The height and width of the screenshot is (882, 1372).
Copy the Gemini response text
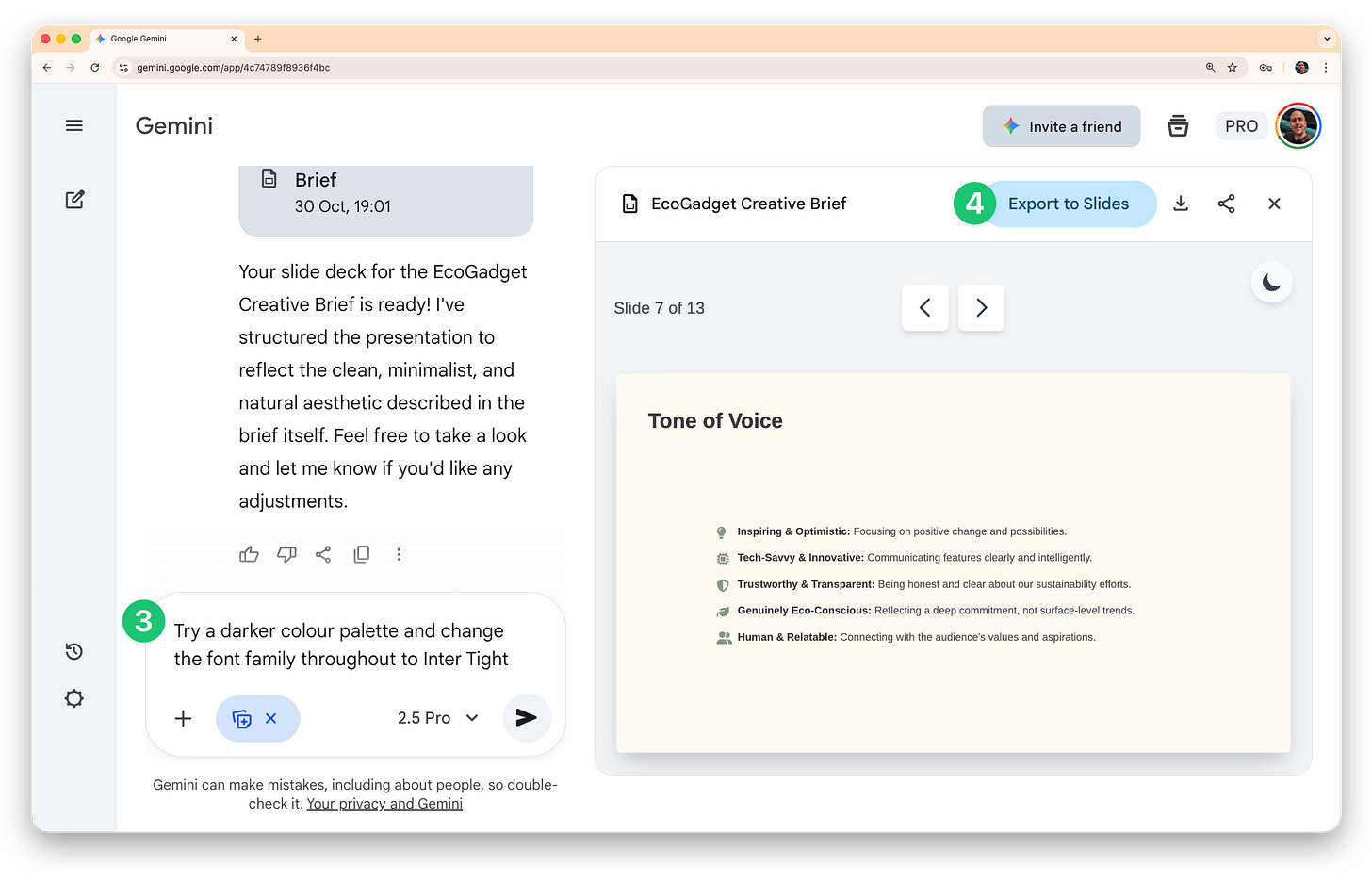(361, 554)
